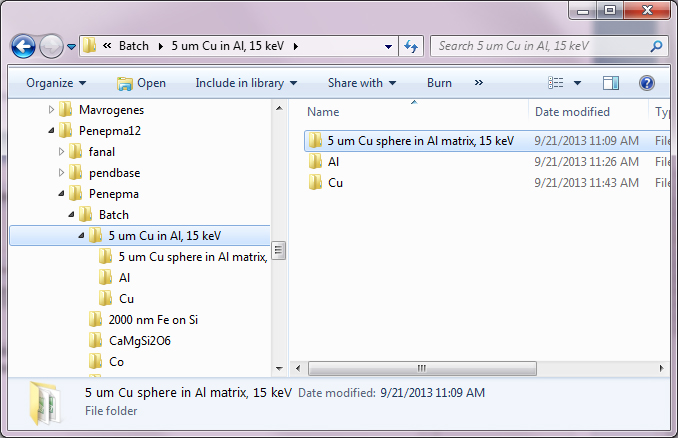Click the change view icon
Image resolution: width=678 pixels, height=438 pixels.
(556, 83)
